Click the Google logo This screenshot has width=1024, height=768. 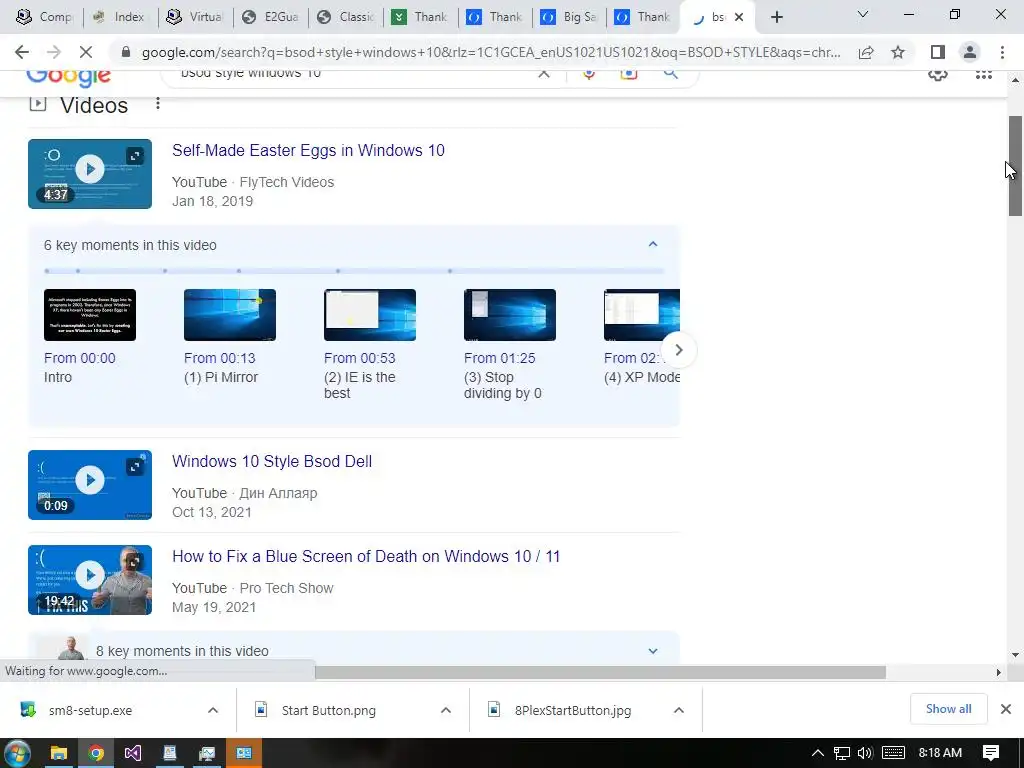click(69, 77)
